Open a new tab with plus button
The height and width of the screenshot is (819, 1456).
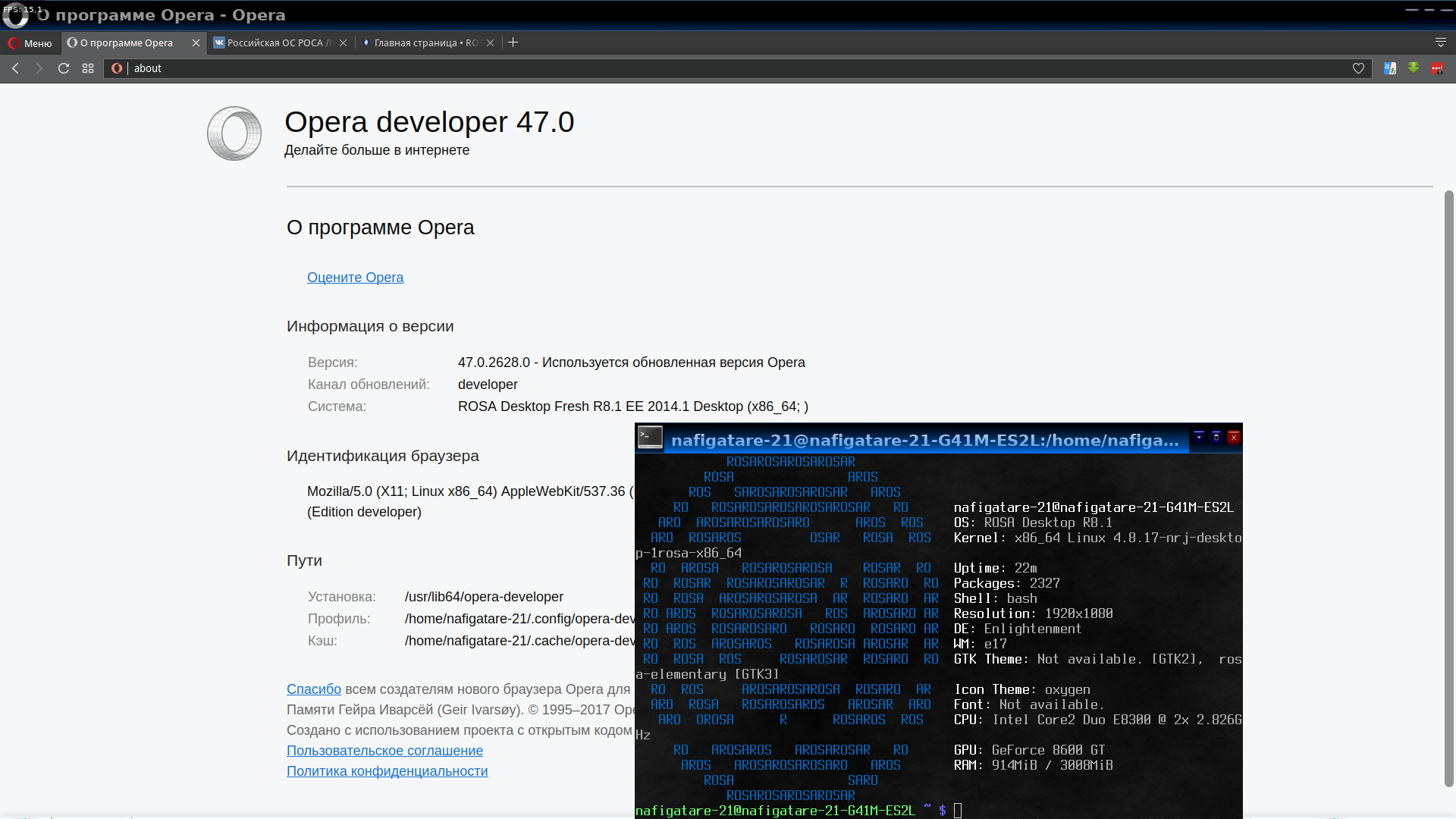[513, 42]
